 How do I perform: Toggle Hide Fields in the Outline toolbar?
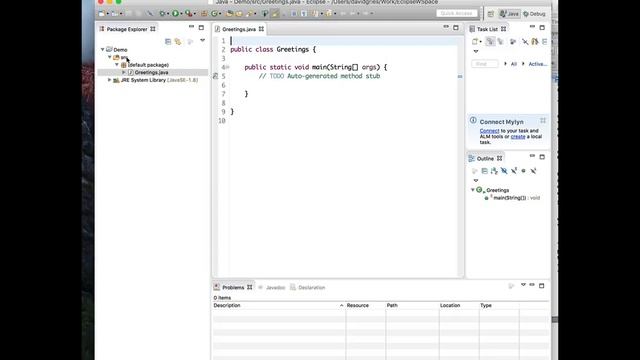pyautogui.click(x=504, y=171)
